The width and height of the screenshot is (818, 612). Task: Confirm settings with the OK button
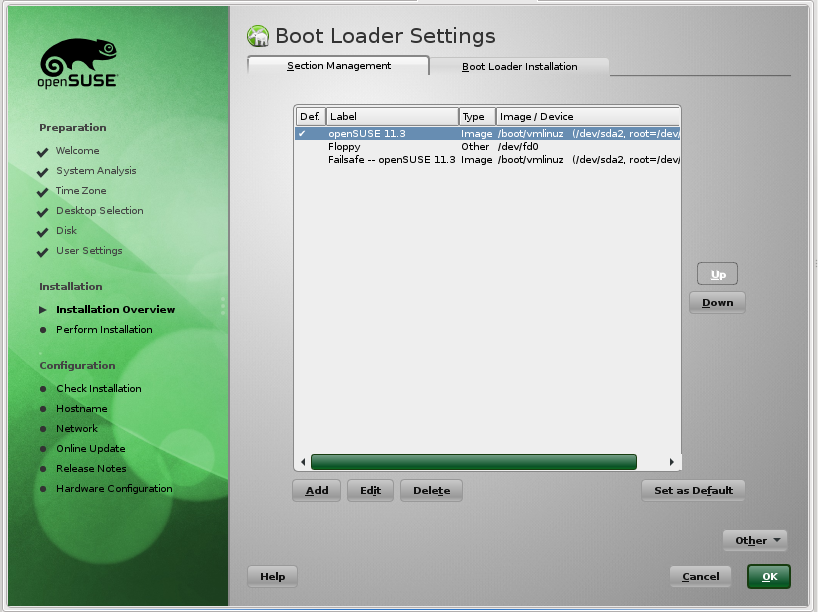pyautogui.click(x=769, y=577)
